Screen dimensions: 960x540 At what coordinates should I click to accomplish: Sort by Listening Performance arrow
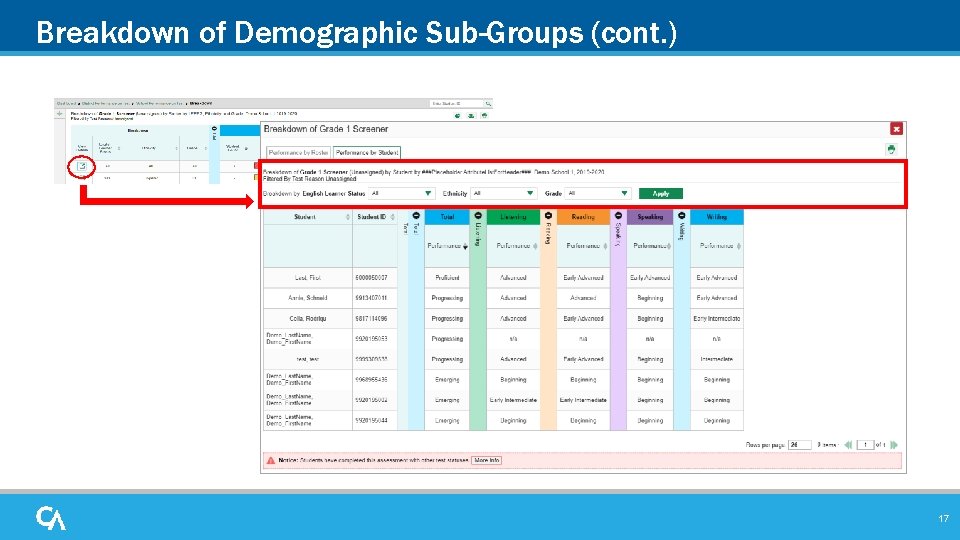pos(535,246)
